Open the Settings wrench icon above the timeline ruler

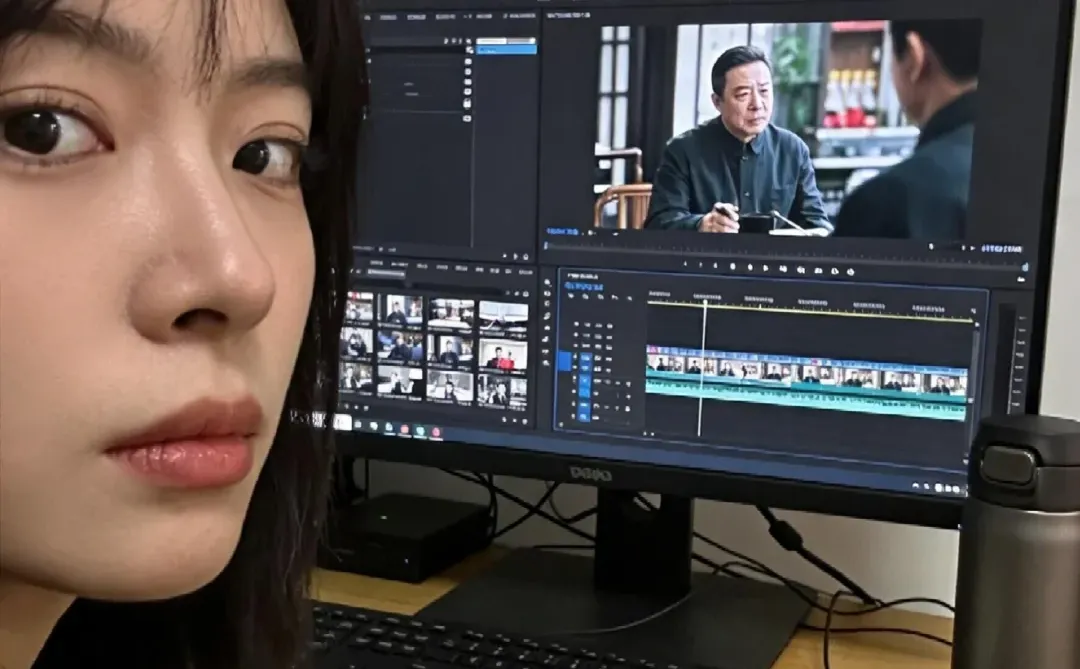(x=627, y=297)
